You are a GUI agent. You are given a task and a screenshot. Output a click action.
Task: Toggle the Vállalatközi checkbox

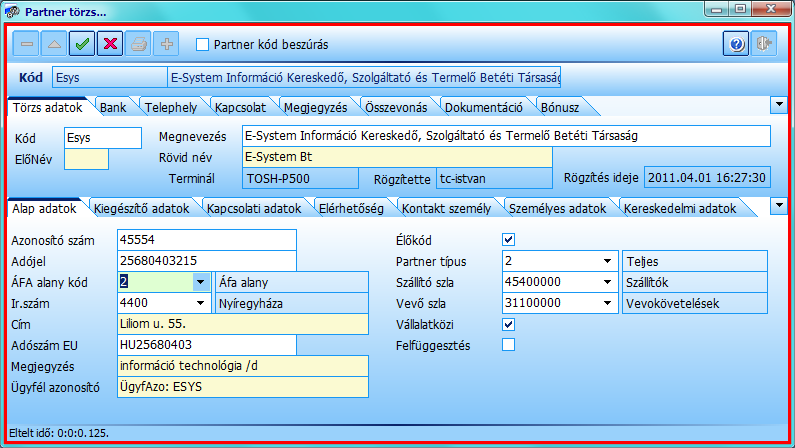pyautogui.click(x=509, y=324)
